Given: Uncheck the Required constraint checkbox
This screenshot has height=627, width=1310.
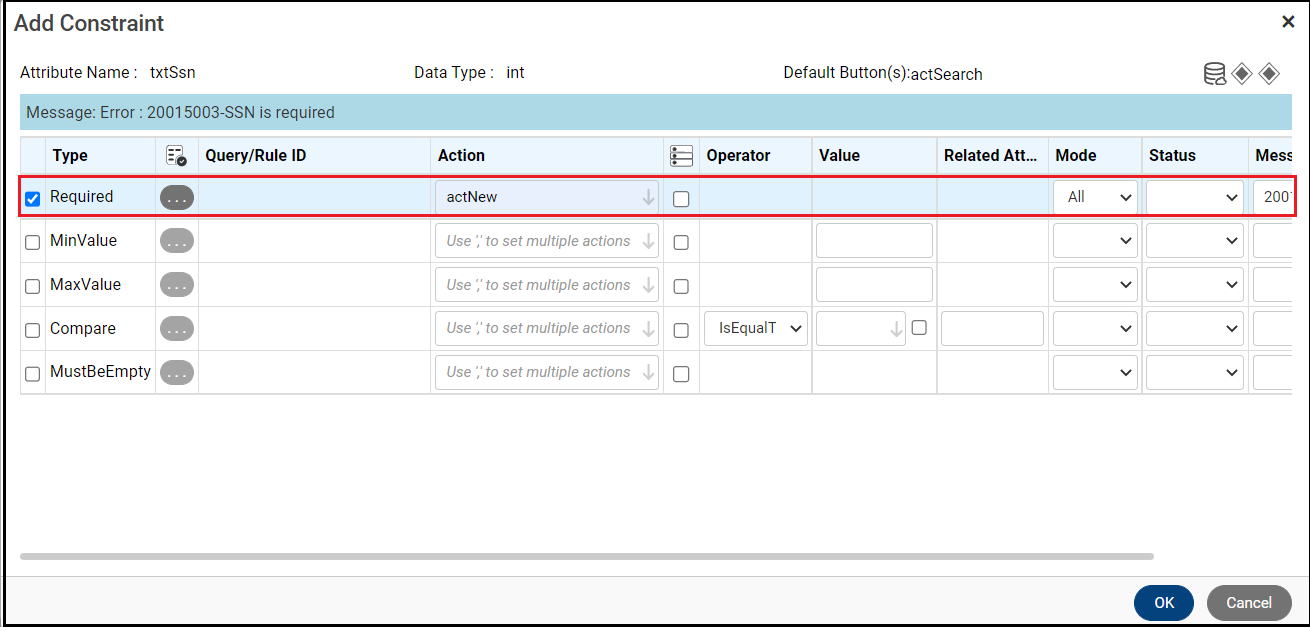Looking at the screenshot, I should pos(32,198).
